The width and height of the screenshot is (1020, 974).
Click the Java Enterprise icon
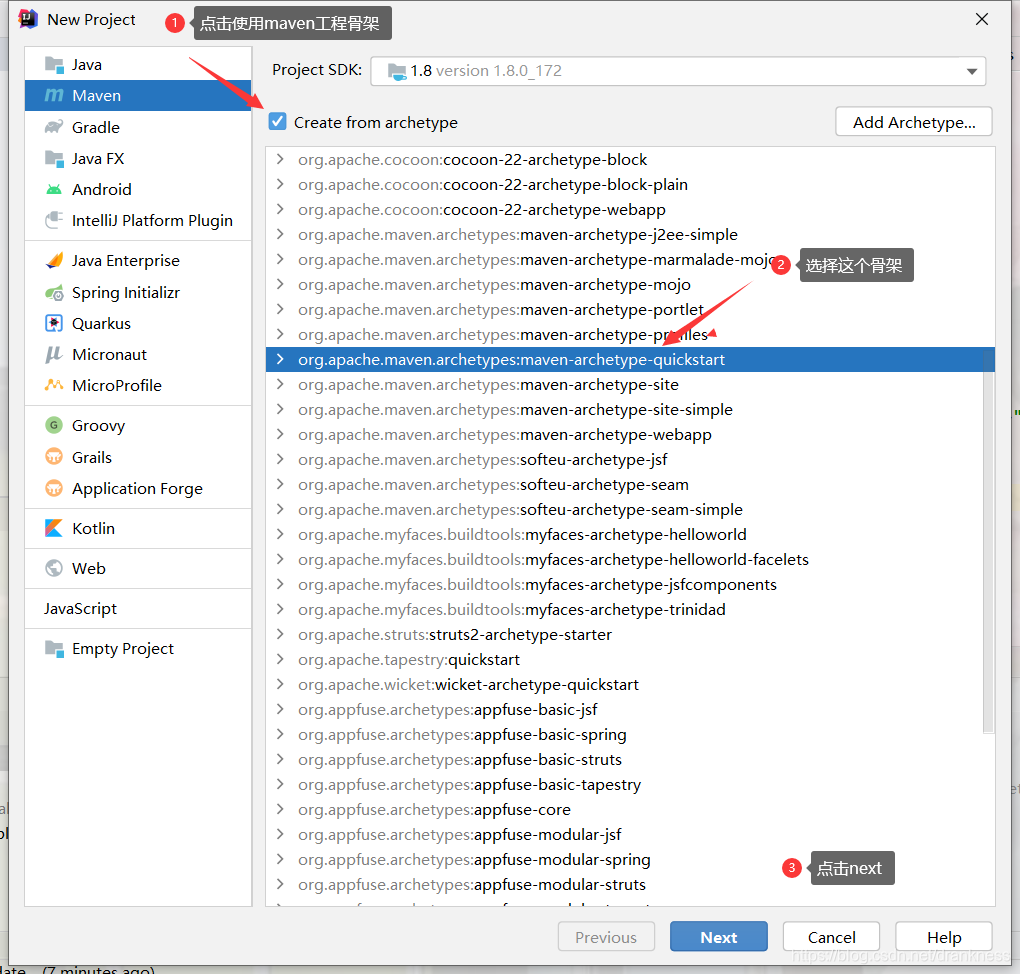pyautogui.click(x=54, y=260)
